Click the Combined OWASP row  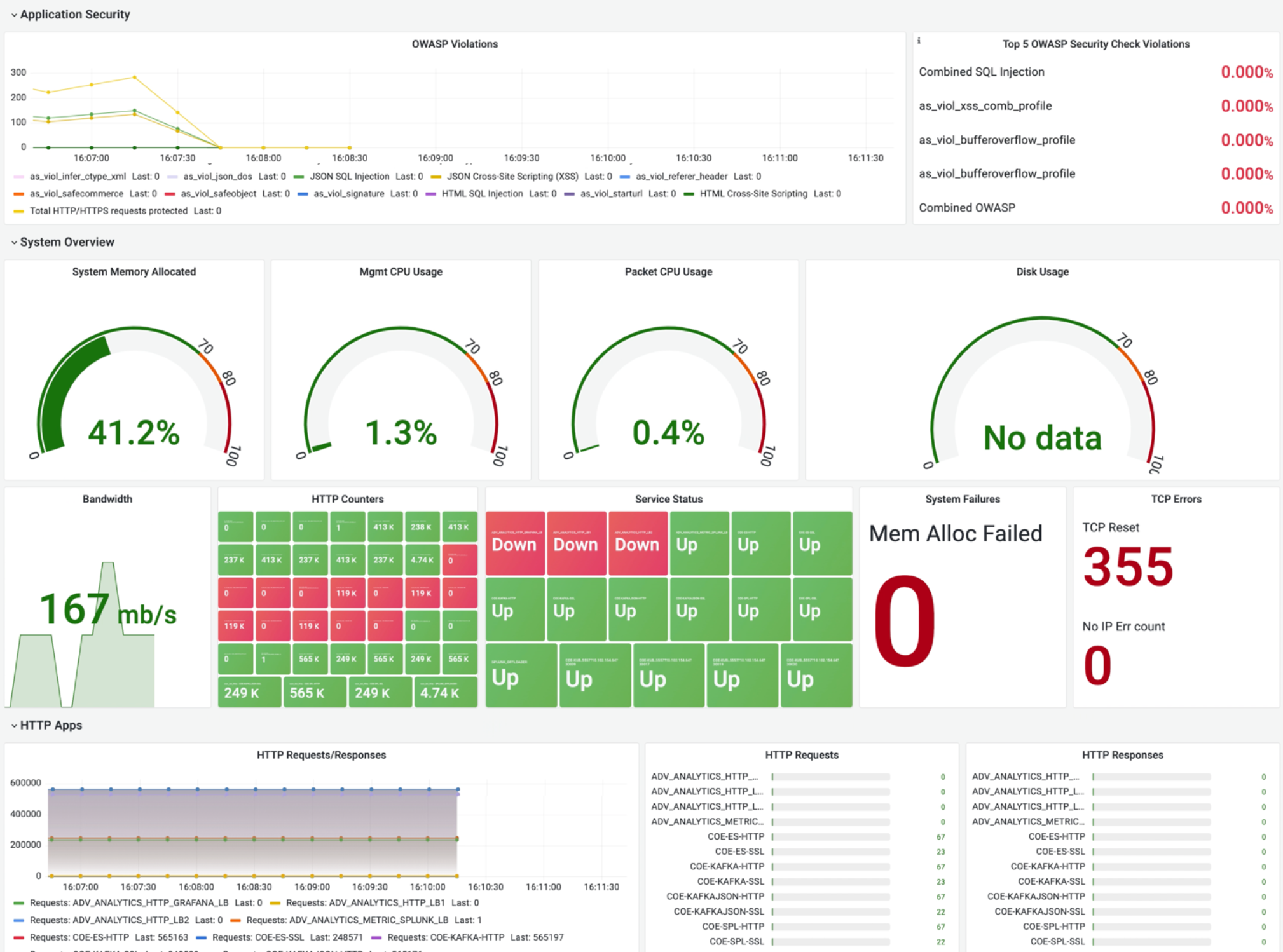[x=1095, y=207]
